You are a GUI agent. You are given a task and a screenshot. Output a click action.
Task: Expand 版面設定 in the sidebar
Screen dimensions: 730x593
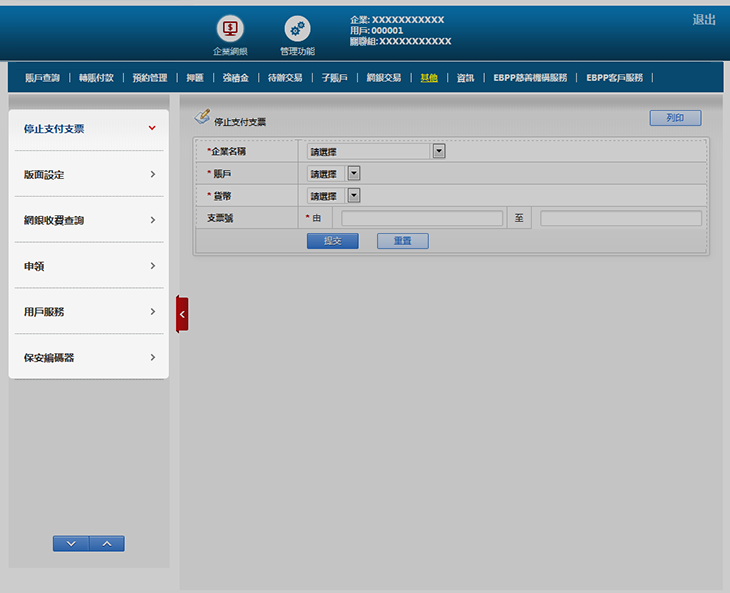click(x=88, y=174)
